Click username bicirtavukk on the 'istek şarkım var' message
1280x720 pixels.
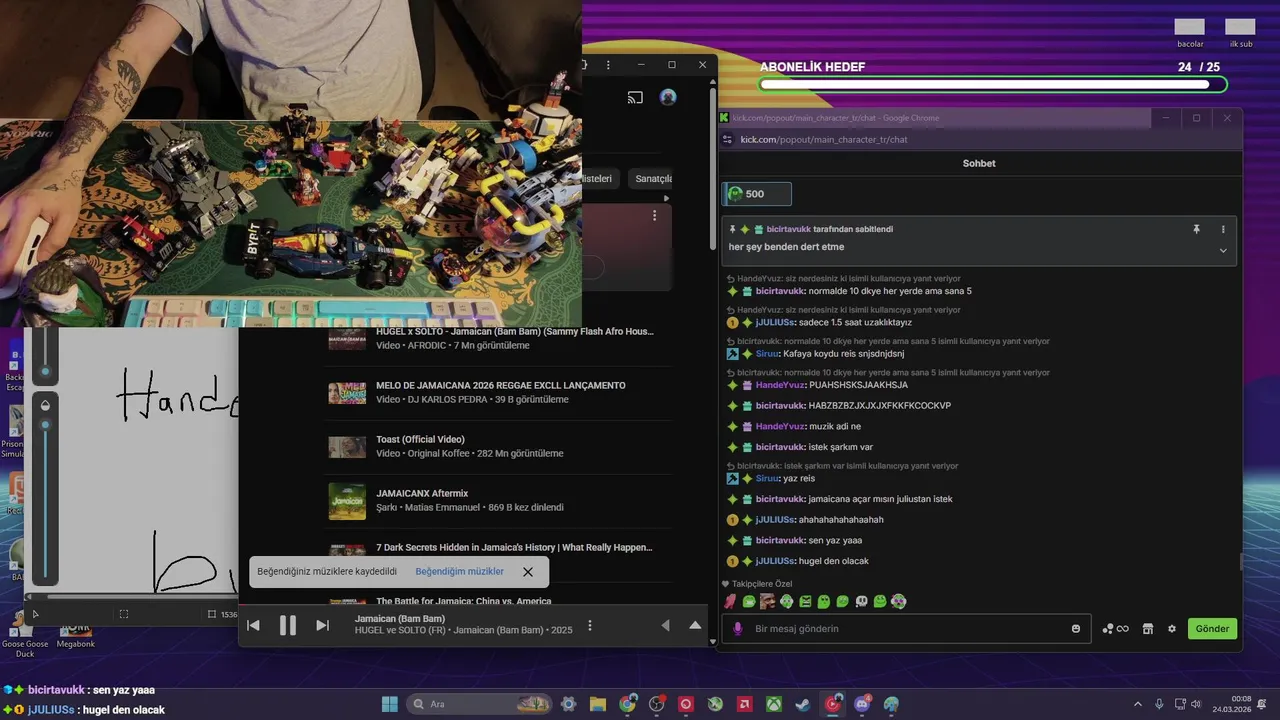[x=780, y=447]
